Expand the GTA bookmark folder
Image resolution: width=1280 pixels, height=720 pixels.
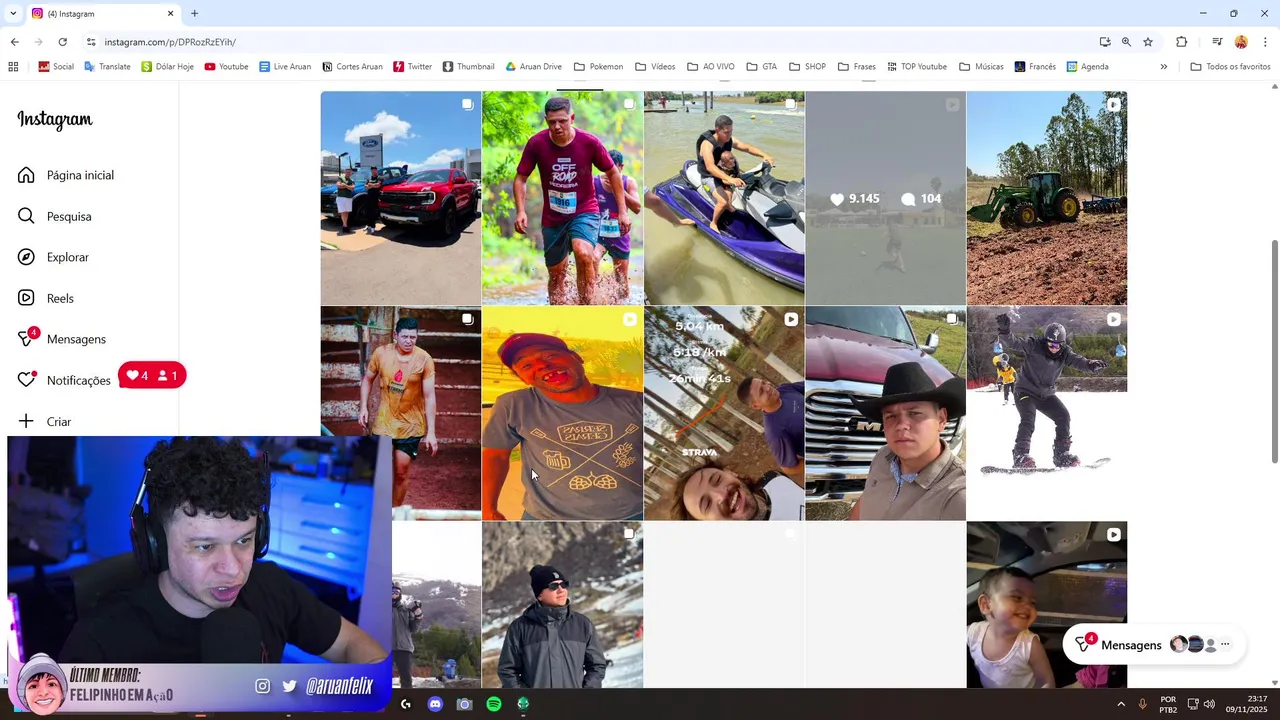click(761, 67)
